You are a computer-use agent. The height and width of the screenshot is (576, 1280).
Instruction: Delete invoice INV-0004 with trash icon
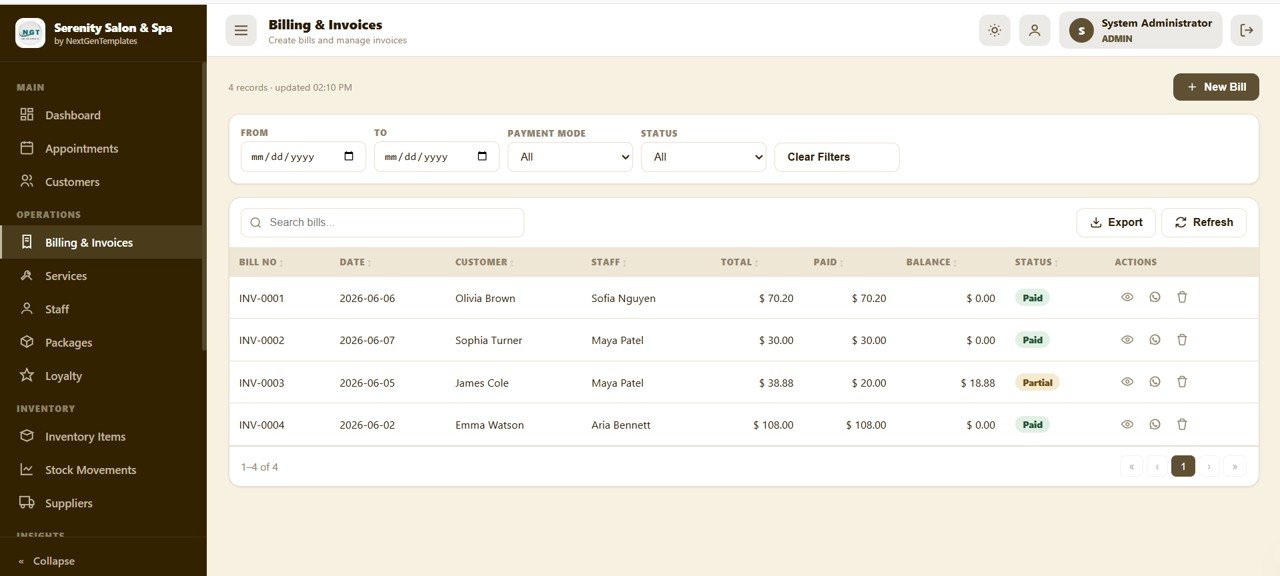click(x=1182, y=424)
